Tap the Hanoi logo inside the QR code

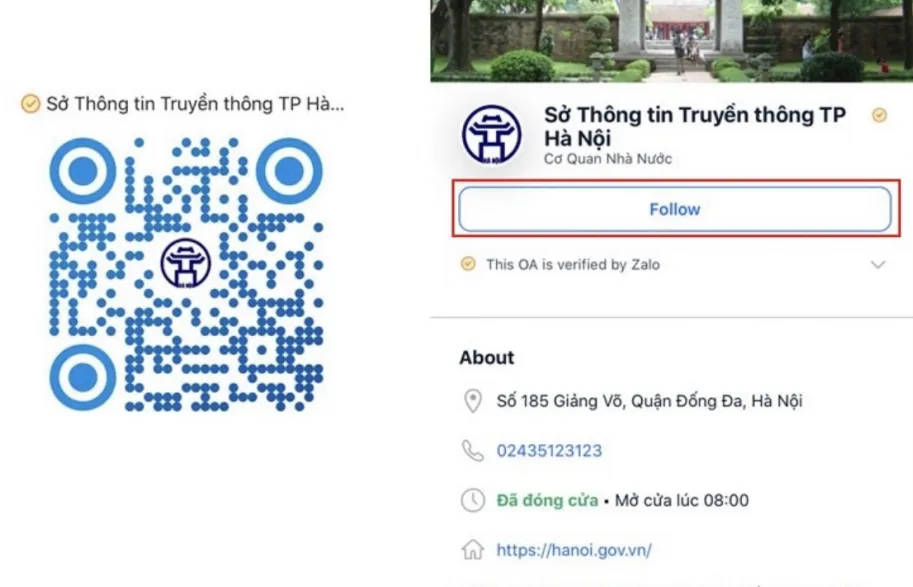186,263
